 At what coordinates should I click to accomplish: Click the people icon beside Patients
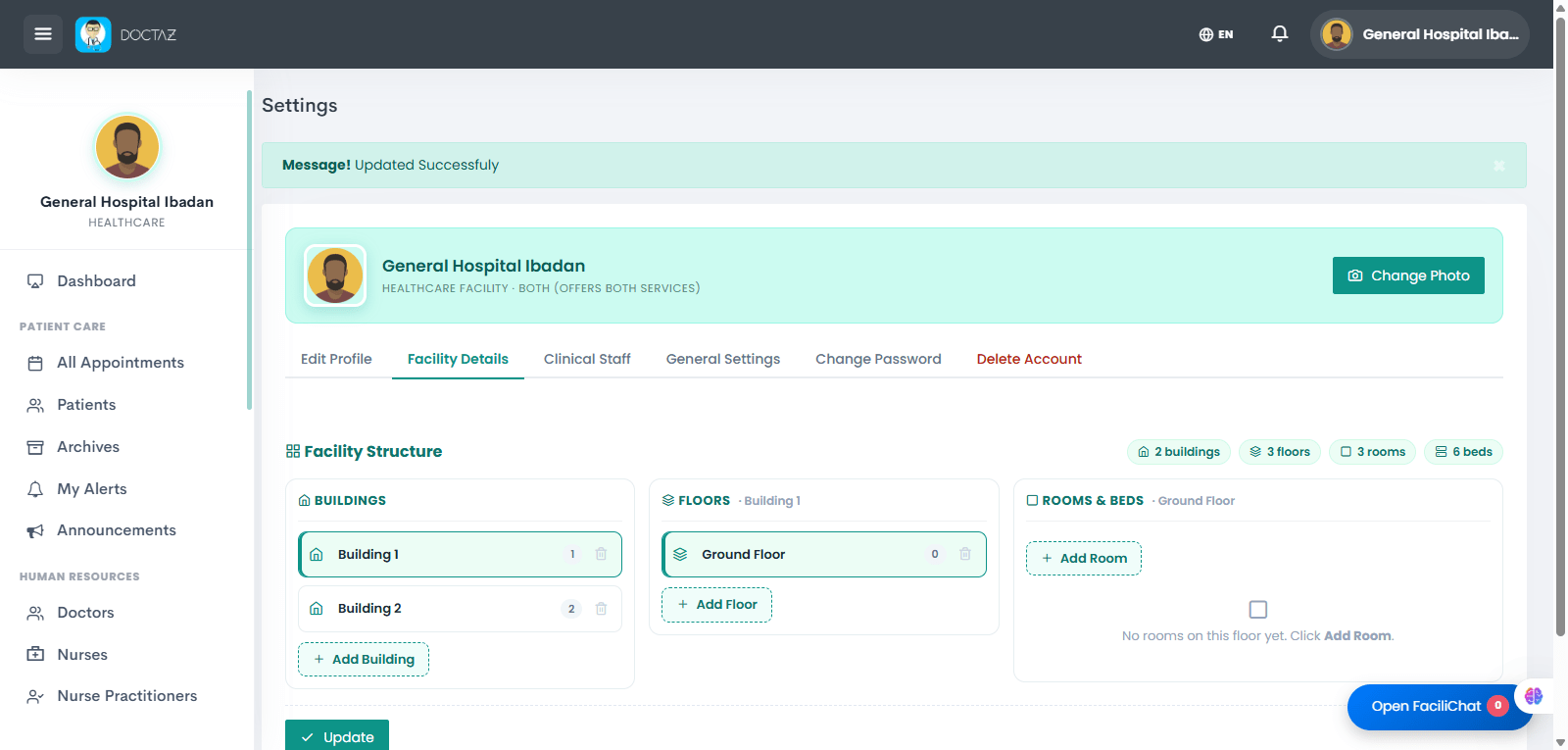pyautogui.click(x=35, y=405)
